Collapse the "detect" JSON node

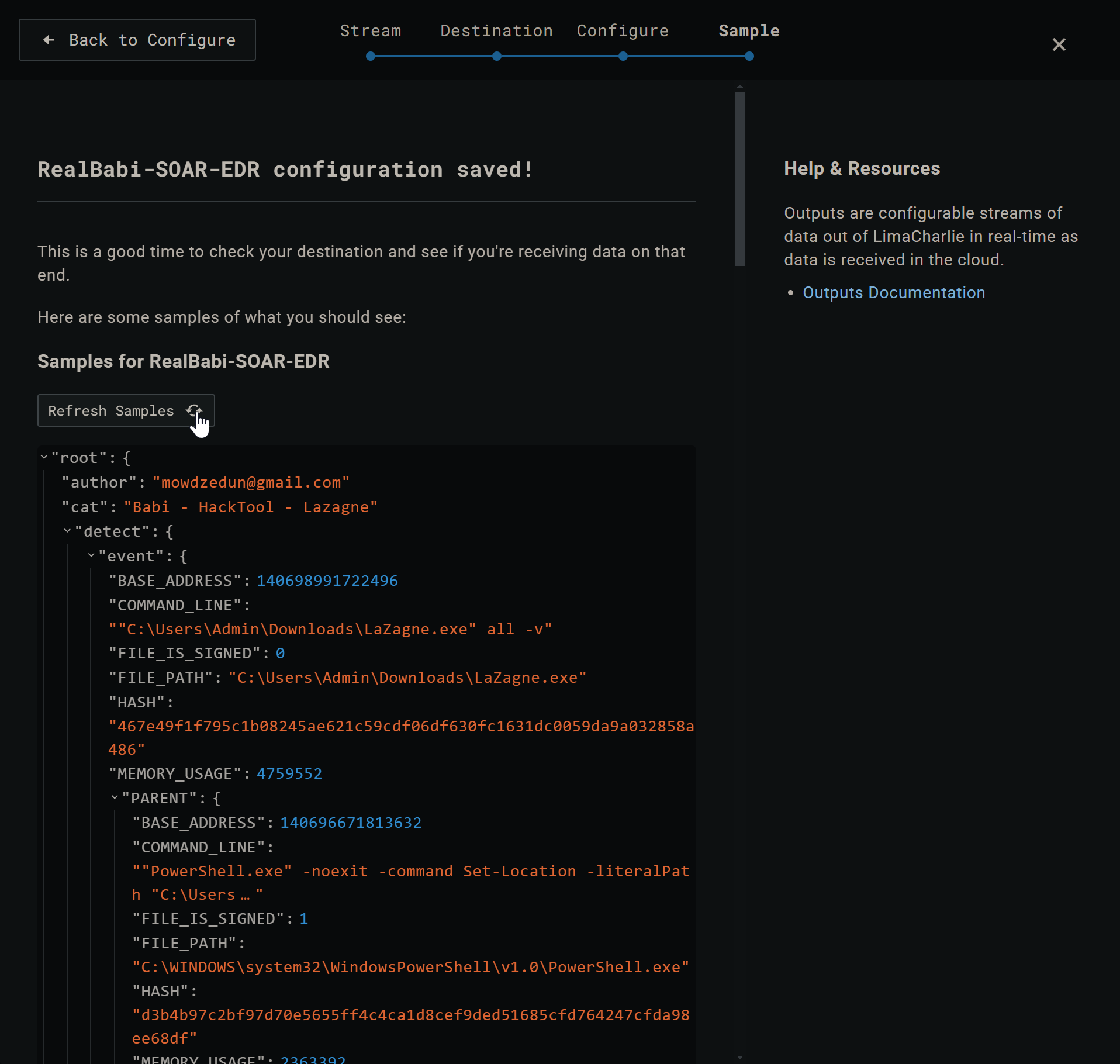67,531
